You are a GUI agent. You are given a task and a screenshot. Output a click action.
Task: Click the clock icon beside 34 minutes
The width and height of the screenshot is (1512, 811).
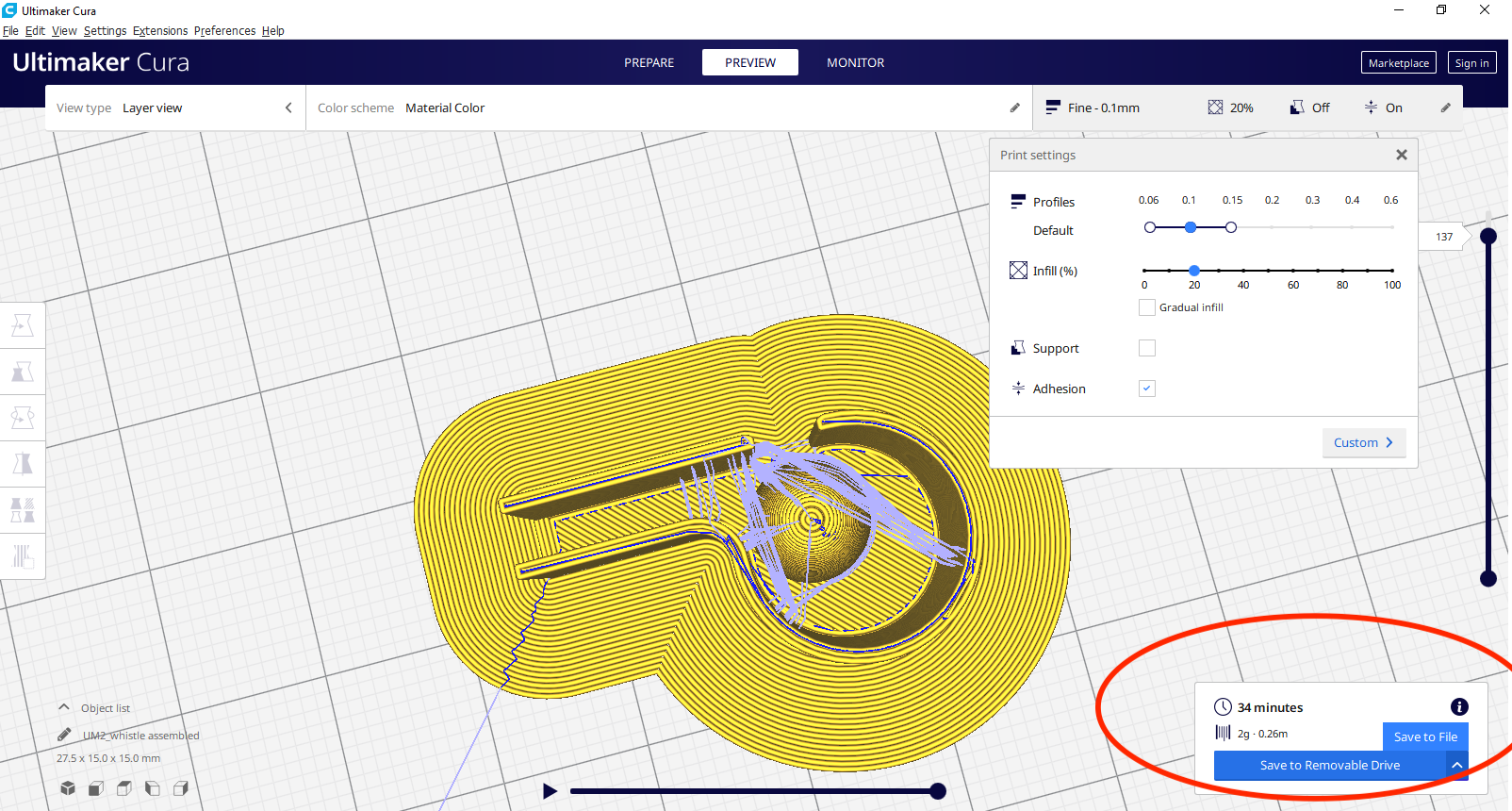click(1223, 706)
